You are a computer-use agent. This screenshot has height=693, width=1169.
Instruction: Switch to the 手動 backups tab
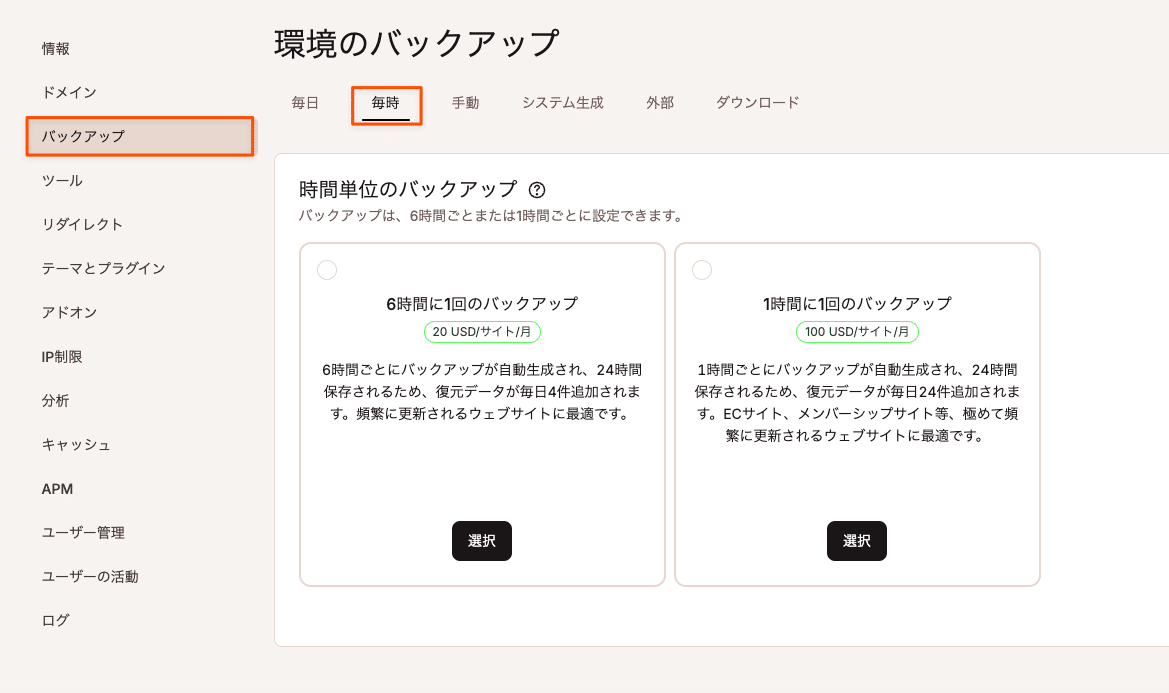[x=466, y=102]
